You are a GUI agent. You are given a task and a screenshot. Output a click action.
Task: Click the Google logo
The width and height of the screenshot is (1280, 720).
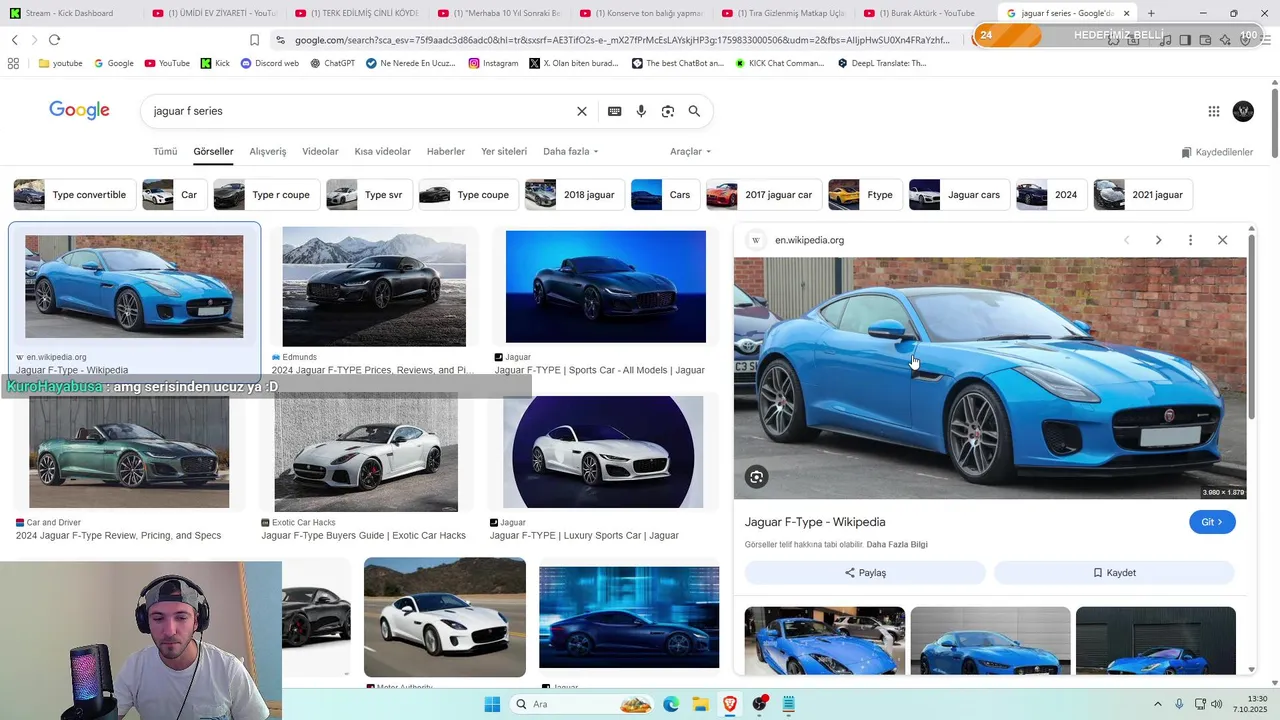click(79, 110)
